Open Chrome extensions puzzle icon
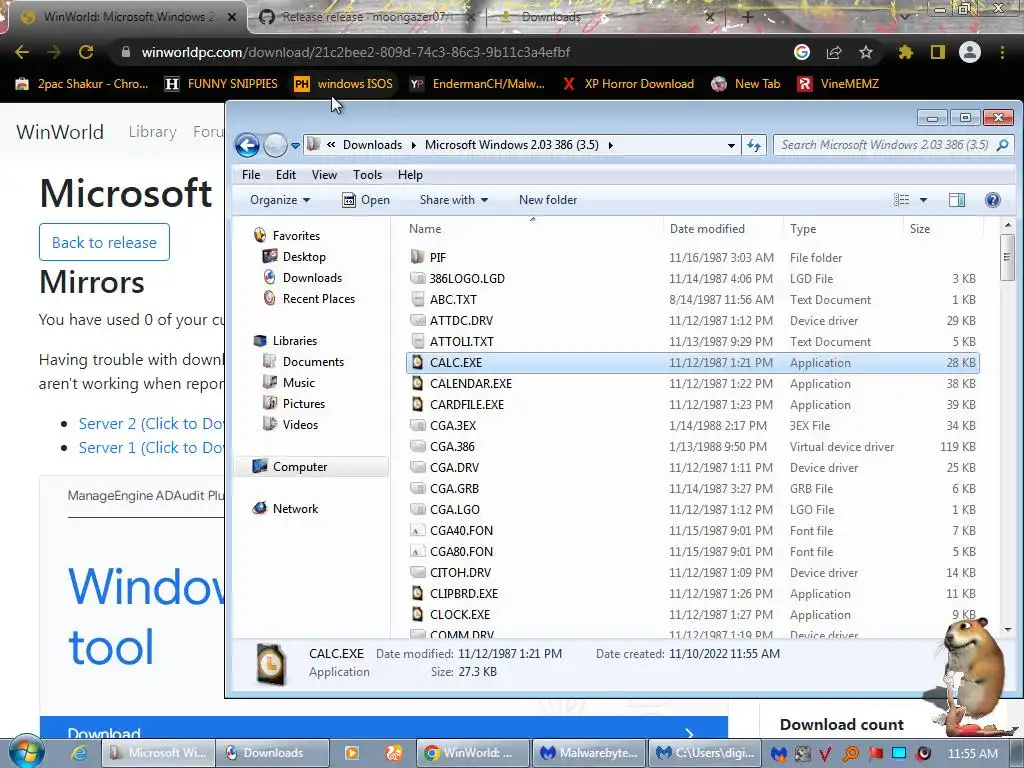 click(x=905, y=52)
